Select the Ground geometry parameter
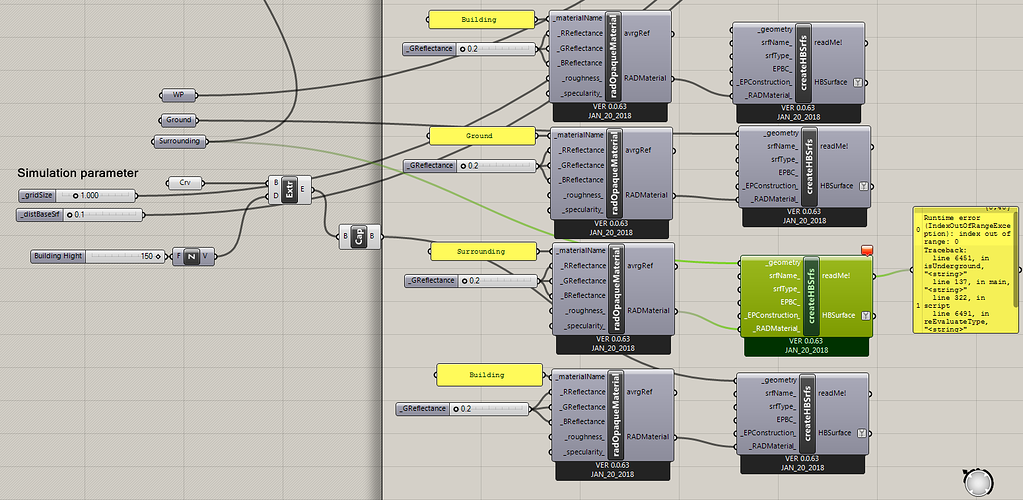This screenshot has height=500, width=1023. (178, 120)
